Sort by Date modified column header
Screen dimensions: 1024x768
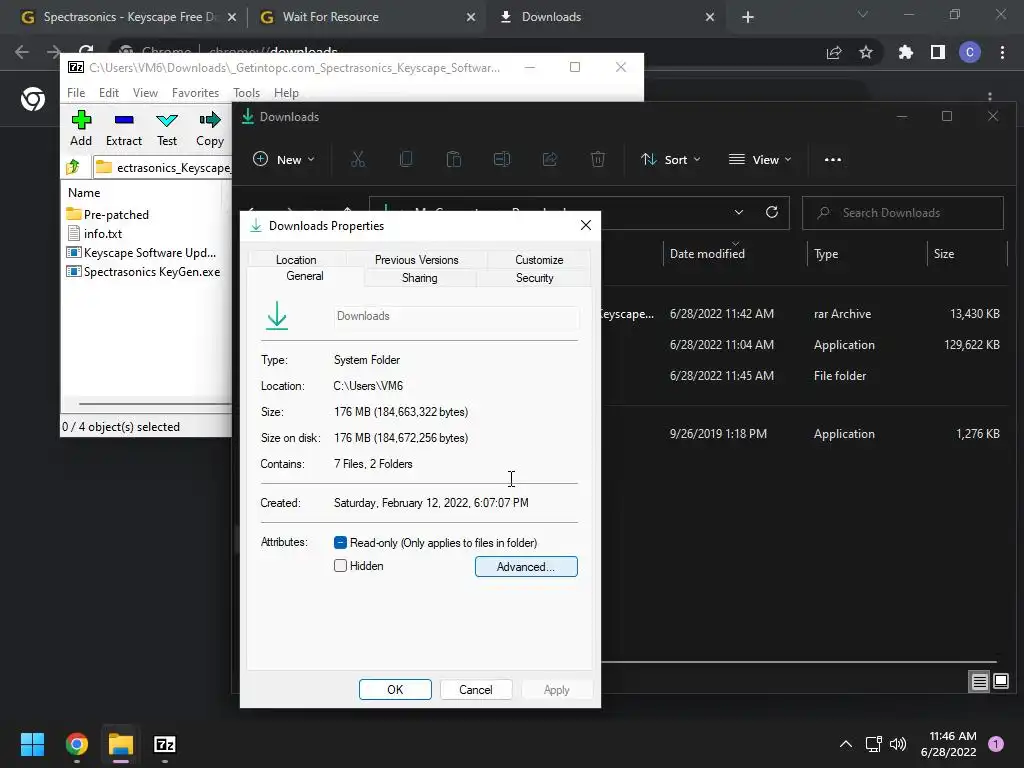[x=707, y=253]
